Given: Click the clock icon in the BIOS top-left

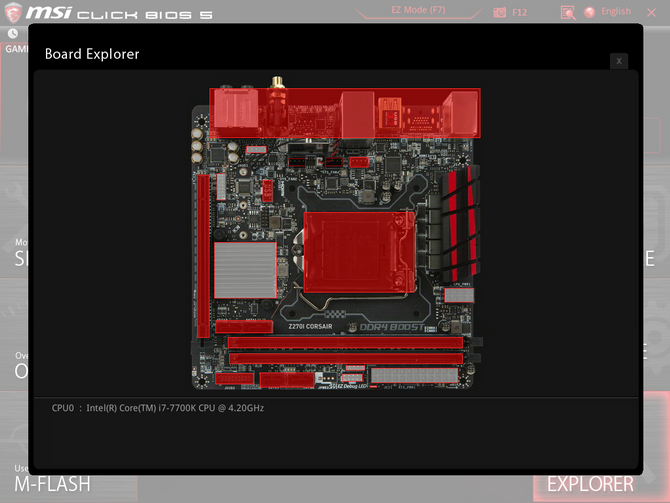Looking at the screenshot, I should pyautogui.click(x=13, y=33).
